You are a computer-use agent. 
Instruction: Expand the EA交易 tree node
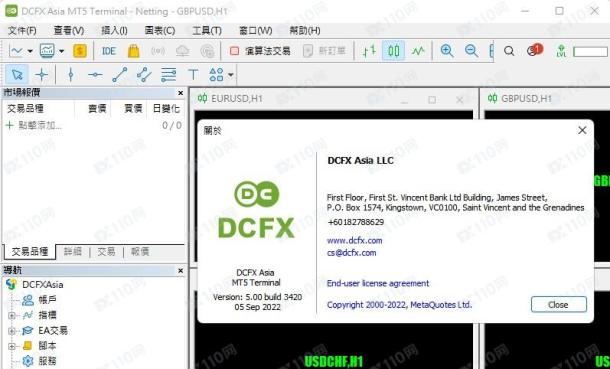pos(11,331)
